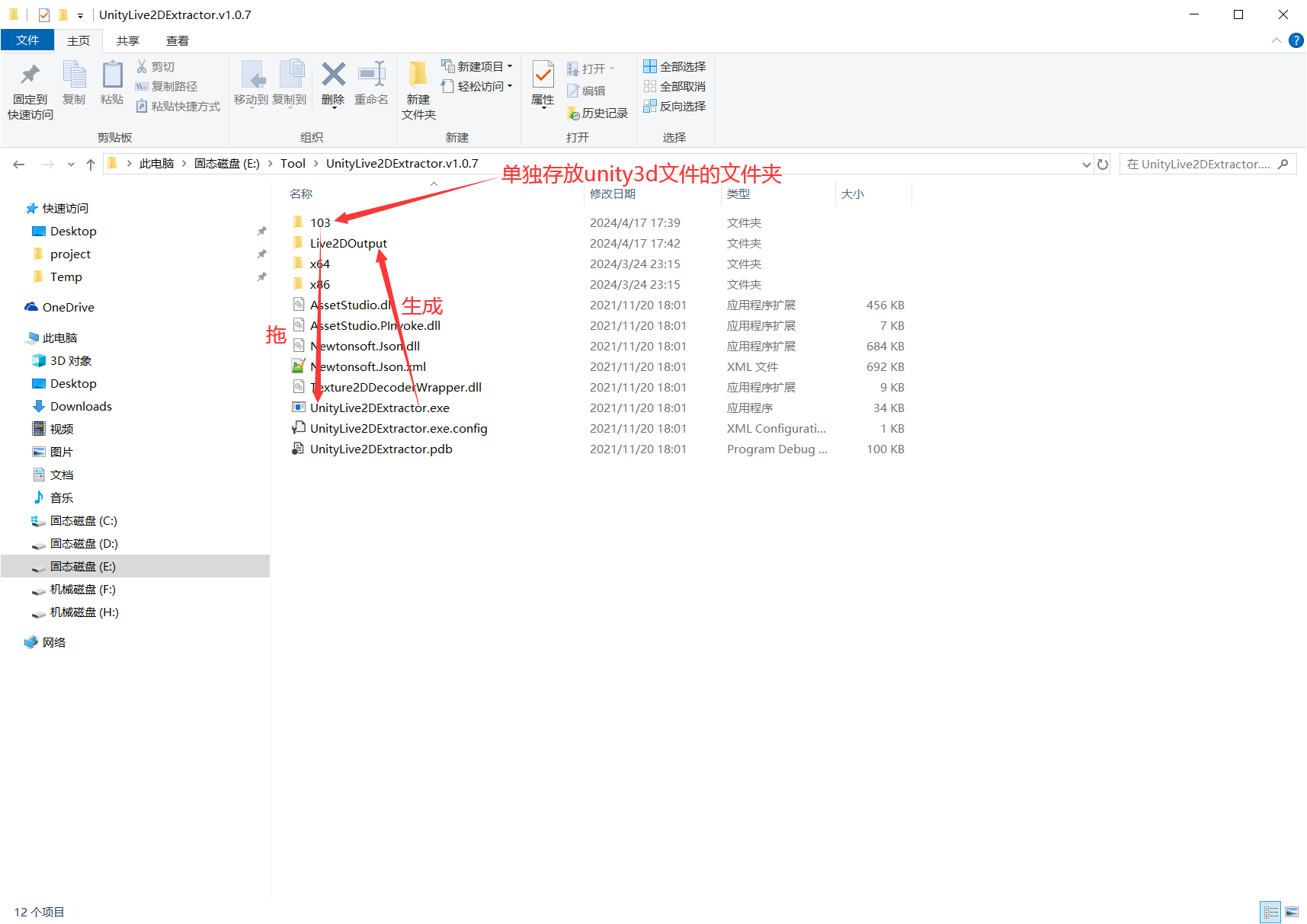The height and width of the screenshot is (924, 1307).
Task: Open the address bar history dropdown
Action: 1087,165
